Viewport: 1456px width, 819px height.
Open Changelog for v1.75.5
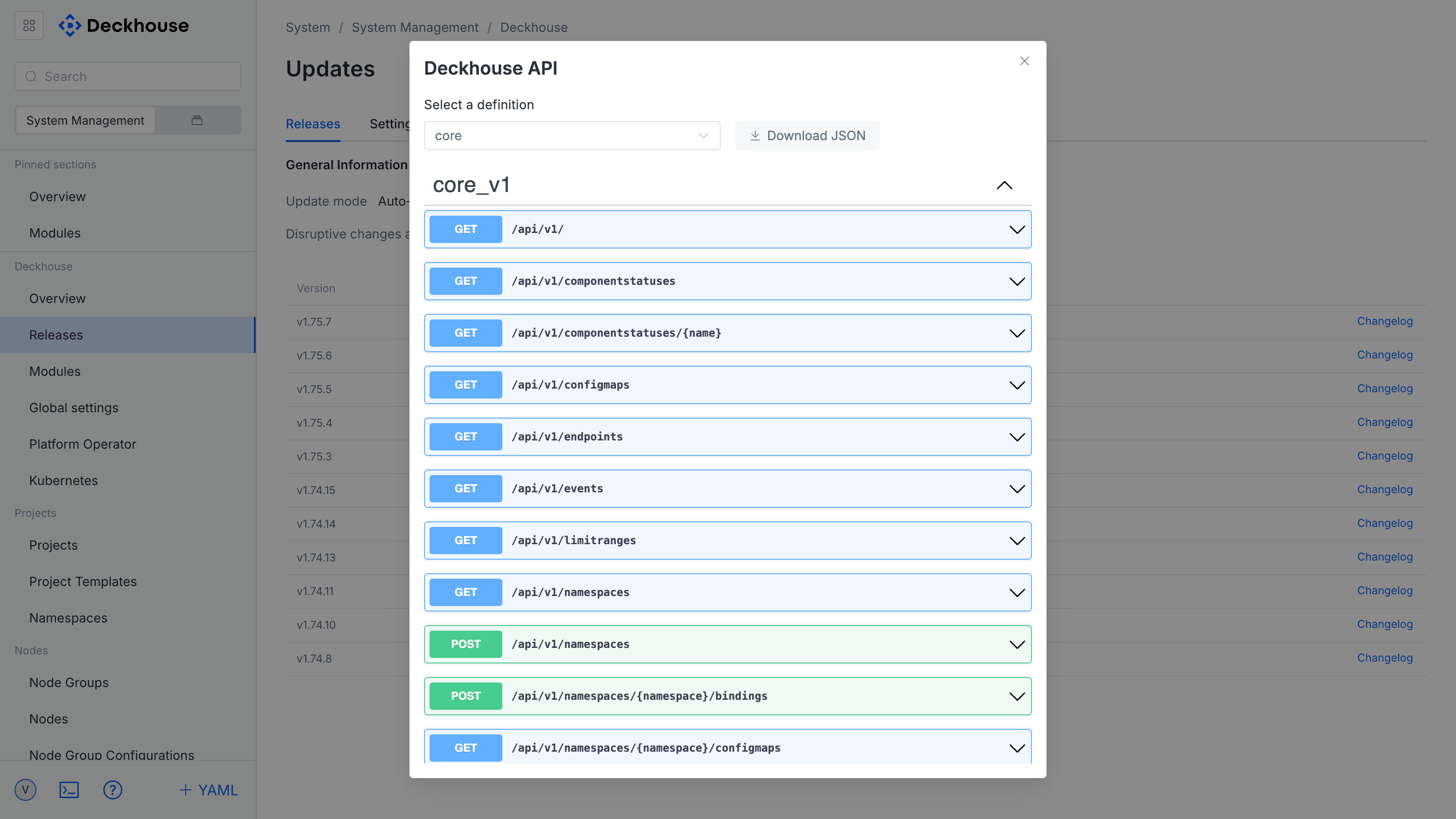pyautogui.click(x=1385, y=388)
